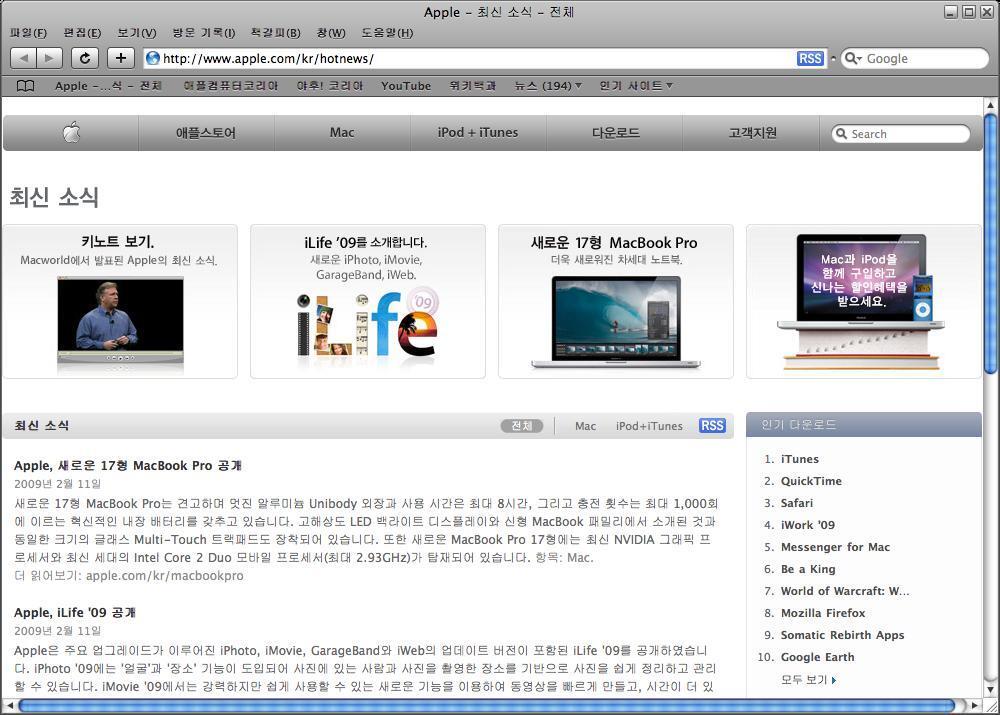The width and height of the screenshot is (1000, 715).
Task: Click the blue RSS badge in the news section header
Action: (x=712, y=425)
